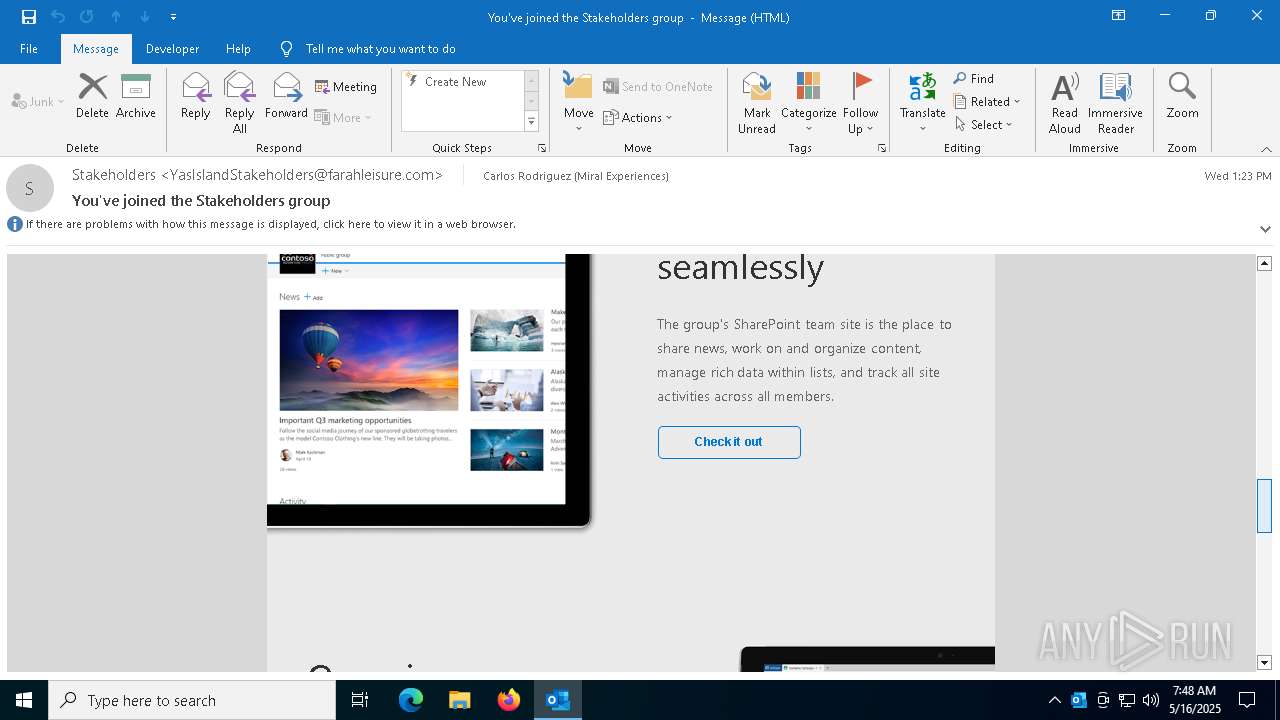
Task: Click Reply All
Action: pyautogui.click(x=240, y=103)
